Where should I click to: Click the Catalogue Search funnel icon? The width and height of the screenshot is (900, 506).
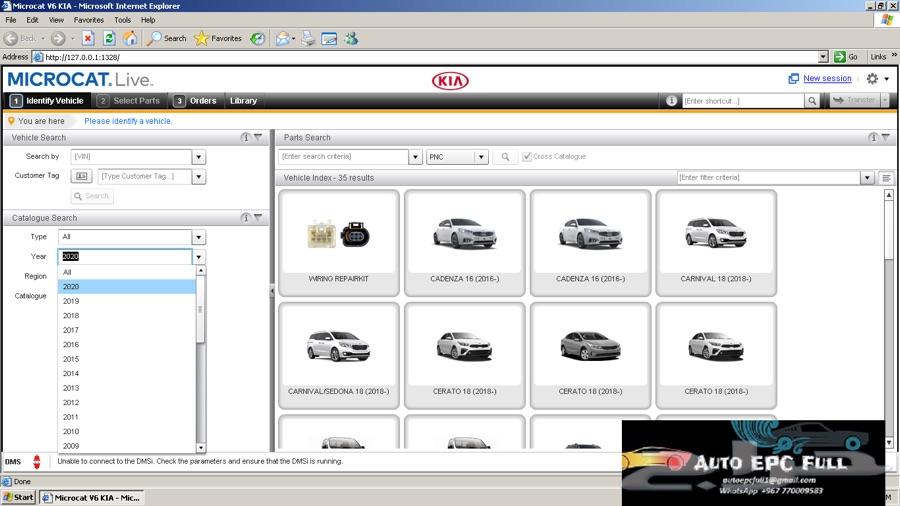click(x=258, y=217)
